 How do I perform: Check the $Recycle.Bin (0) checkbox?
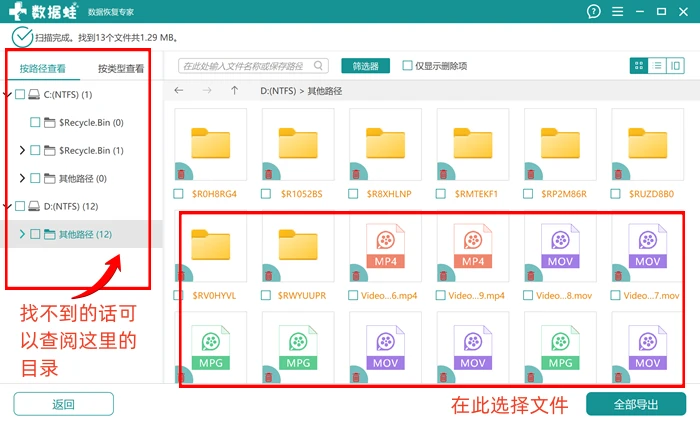point(35,122)
